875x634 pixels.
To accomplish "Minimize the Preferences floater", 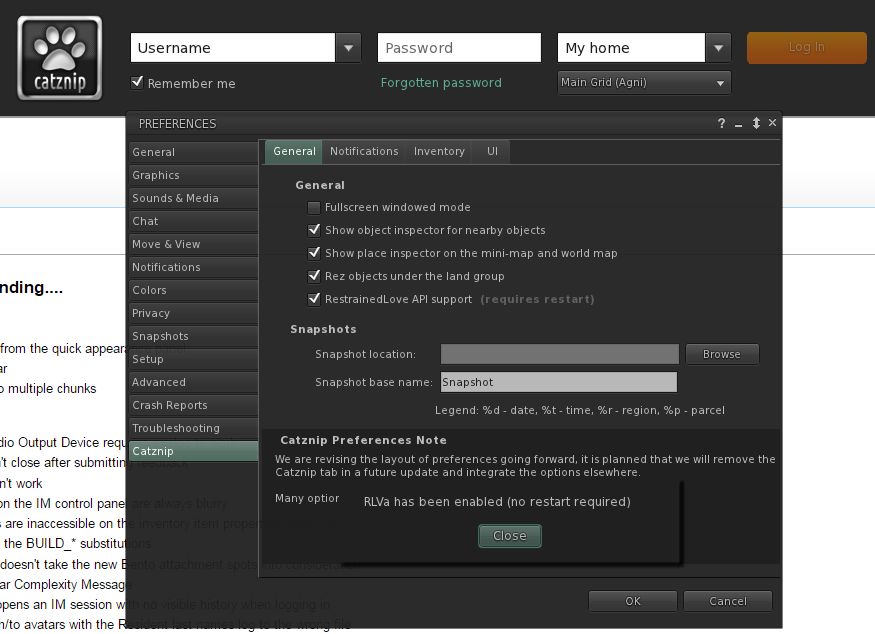I will [x=739, y=124].
